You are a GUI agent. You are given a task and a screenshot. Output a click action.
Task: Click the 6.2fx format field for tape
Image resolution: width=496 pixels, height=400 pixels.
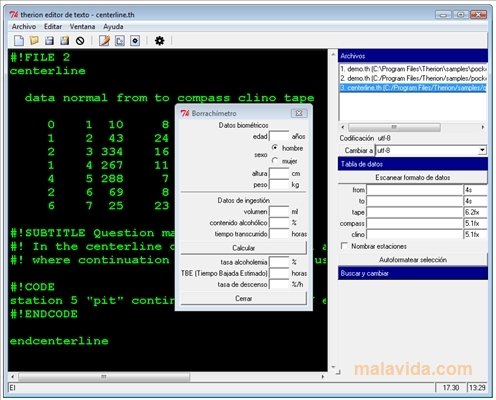476,212
